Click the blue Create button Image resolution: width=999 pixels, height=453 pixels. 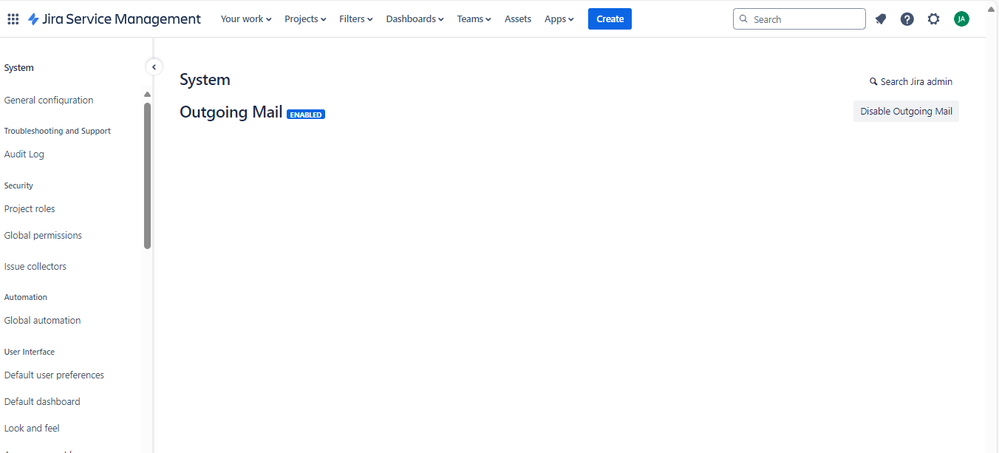click(x=610, y=19)
